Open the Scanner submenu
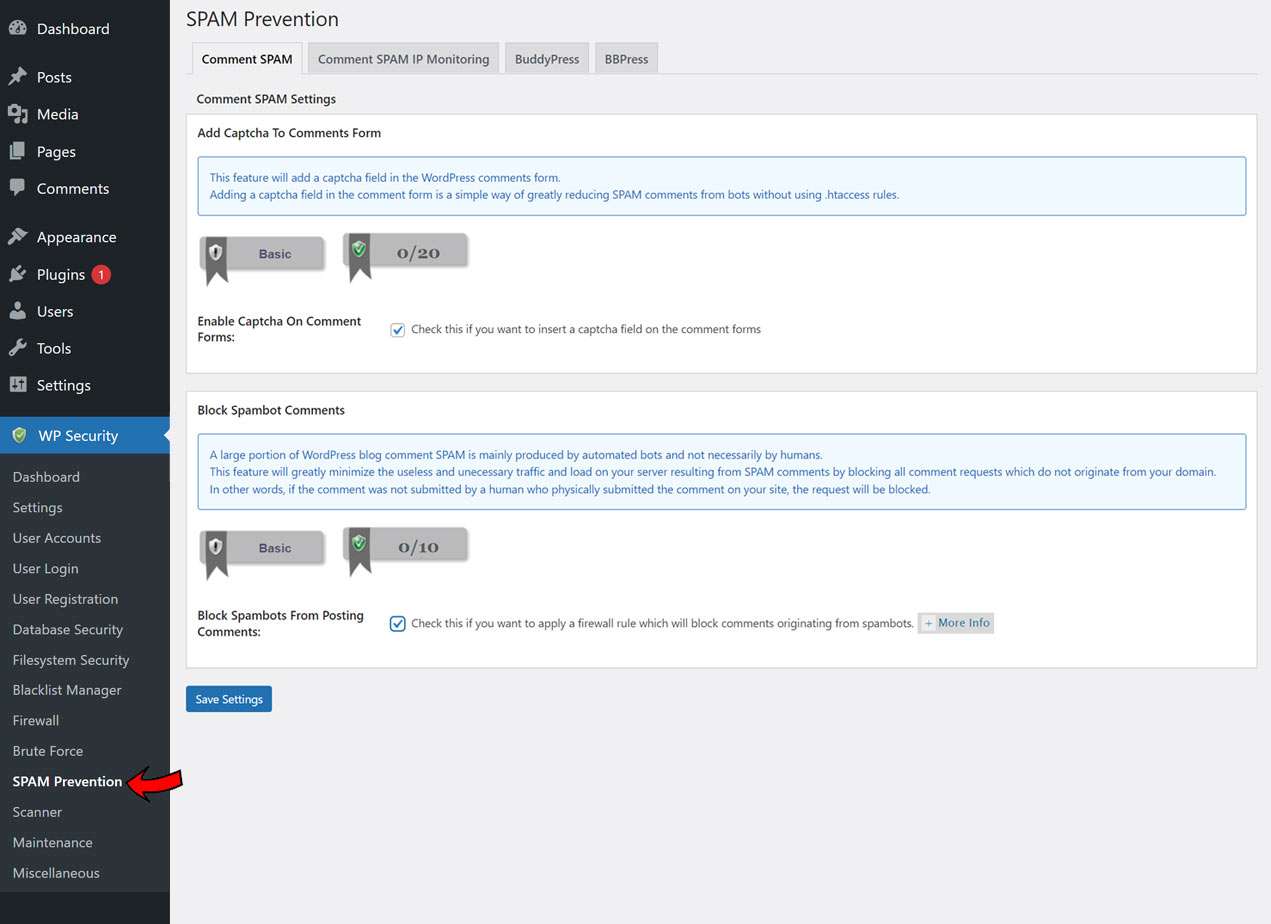Screen dimensions: 1271x924 [x=38, y=812]
